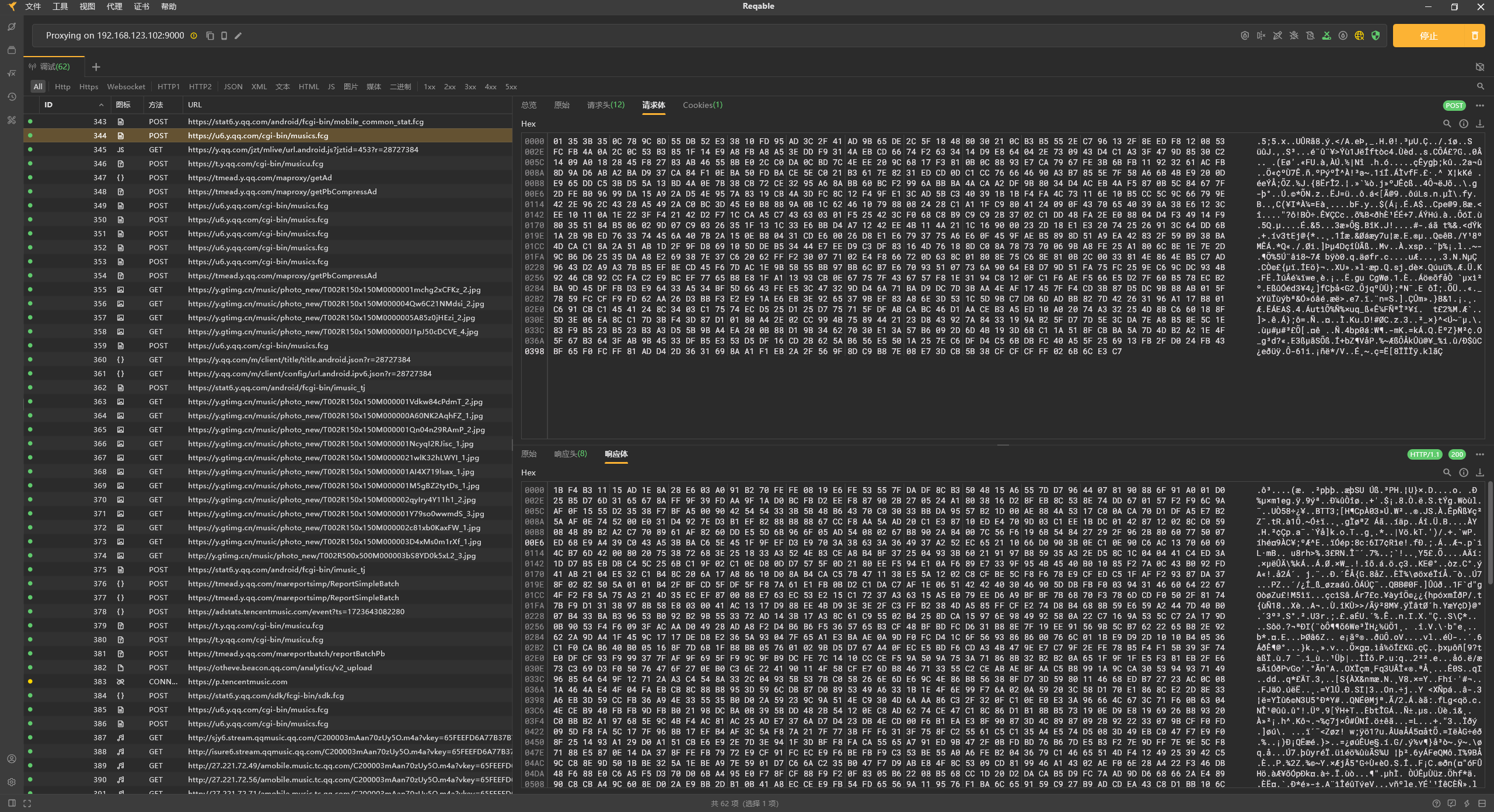
Task: Toggle the green gateway icon
Action: click(1327, 36)
